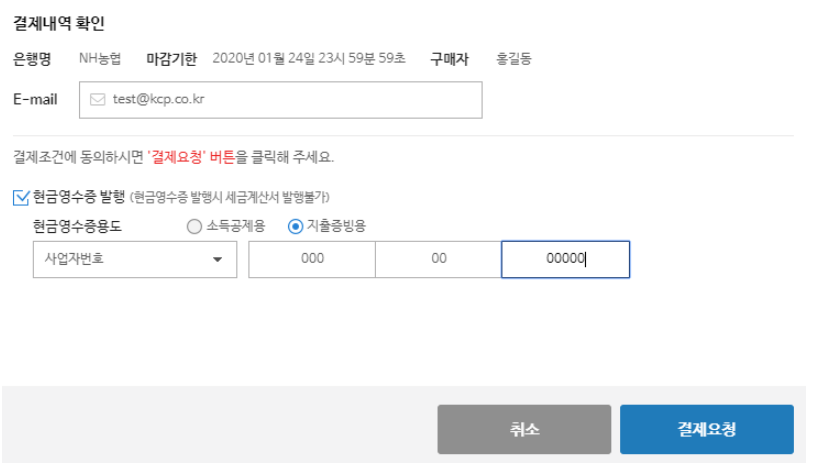Click the E-mail field label

coord(35,100)
